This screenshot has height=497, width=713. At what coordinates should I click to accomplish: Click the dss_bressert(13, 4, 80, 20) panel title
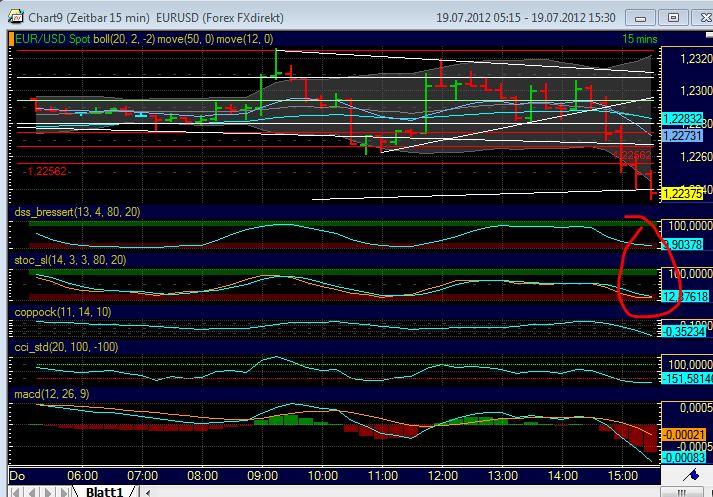(77, 212)
